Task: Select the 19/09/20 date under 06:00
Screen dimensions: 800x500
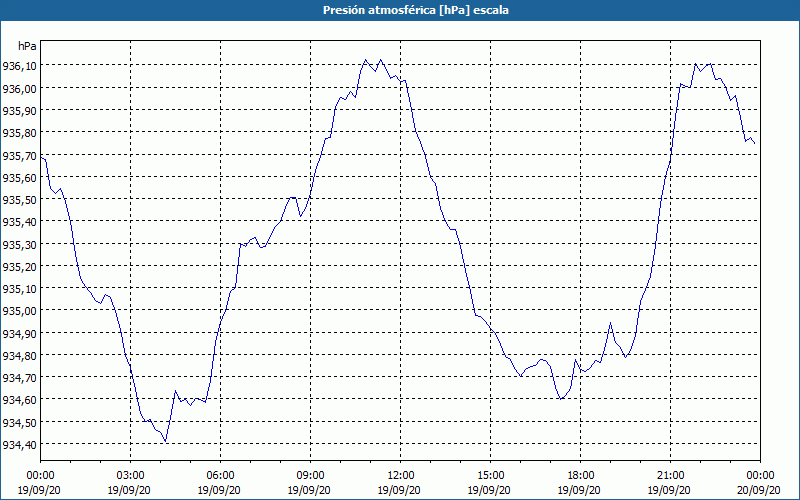Action: (219, 490)
